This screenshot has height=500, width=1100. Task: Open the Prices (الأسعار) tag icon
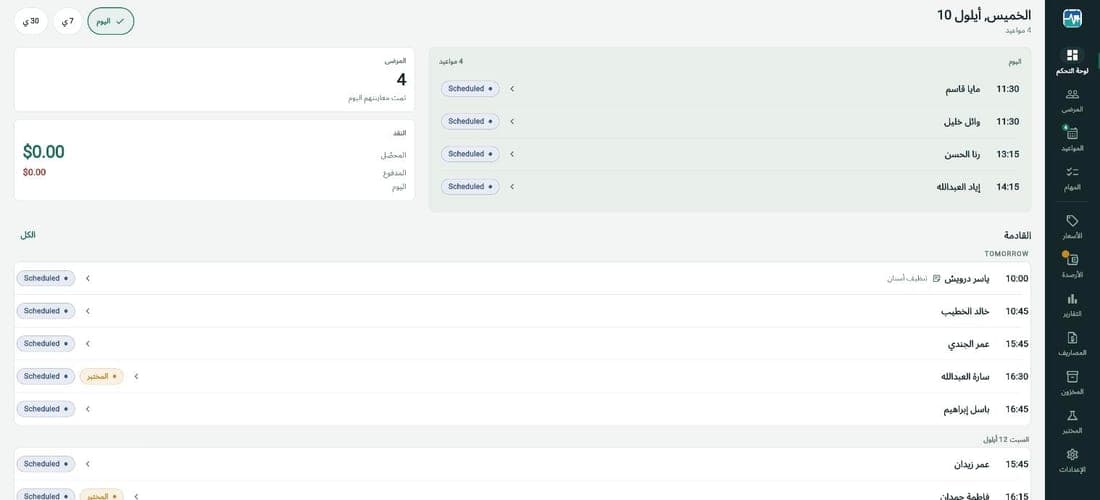tap(1072, 221)
